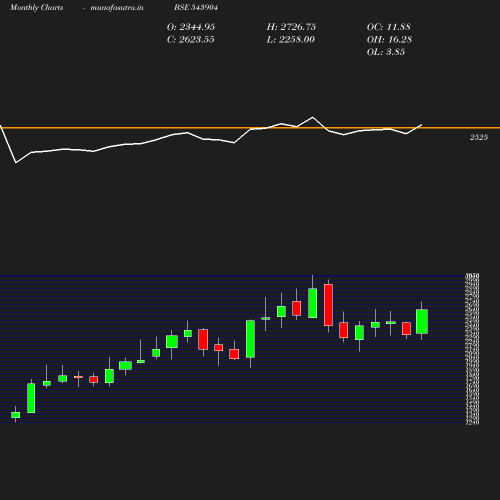Click the Monthly Charts title text

(37, 7)
